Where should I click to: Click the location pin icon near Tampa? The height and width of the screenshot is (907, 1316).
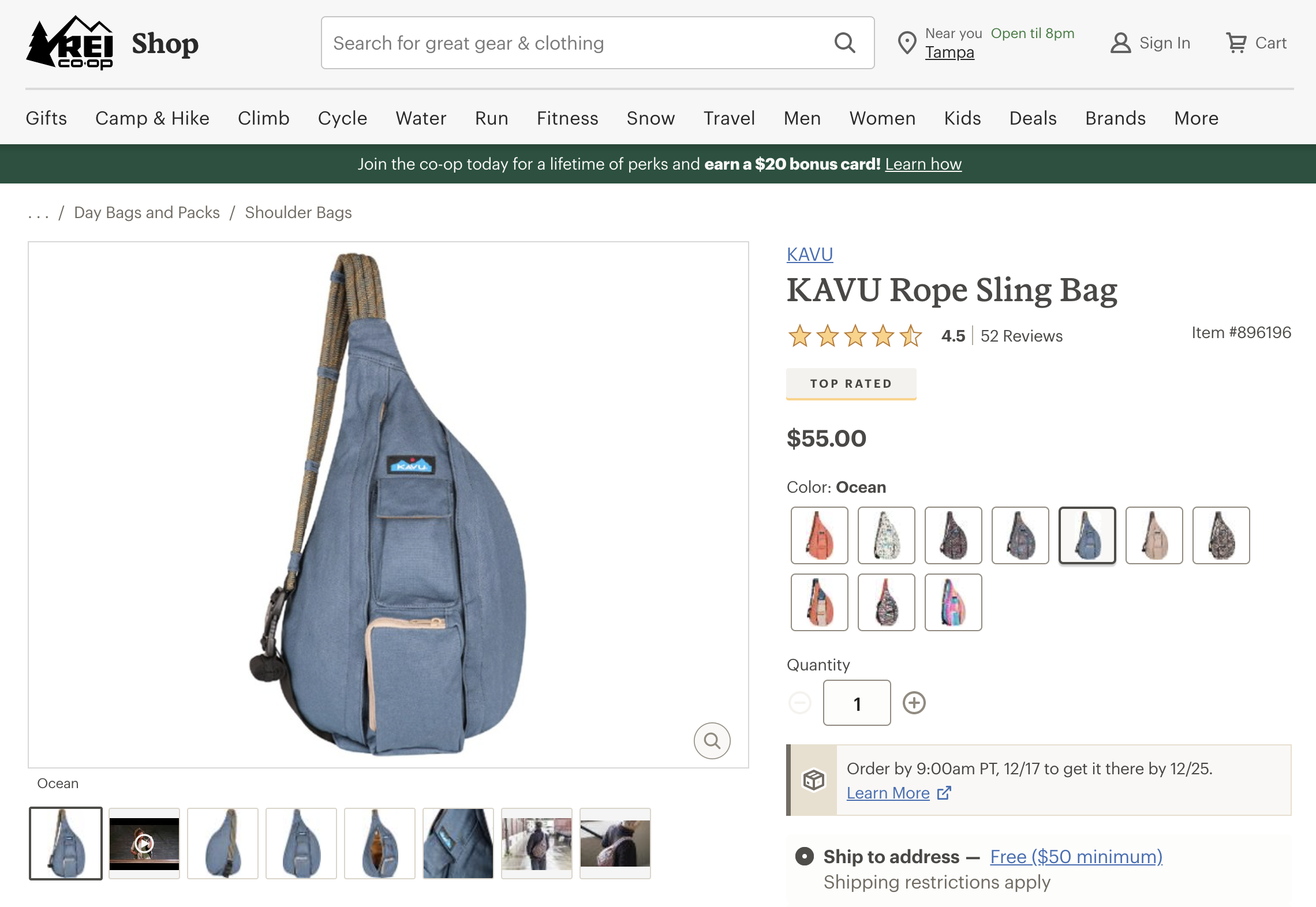[x=906, y=43]
